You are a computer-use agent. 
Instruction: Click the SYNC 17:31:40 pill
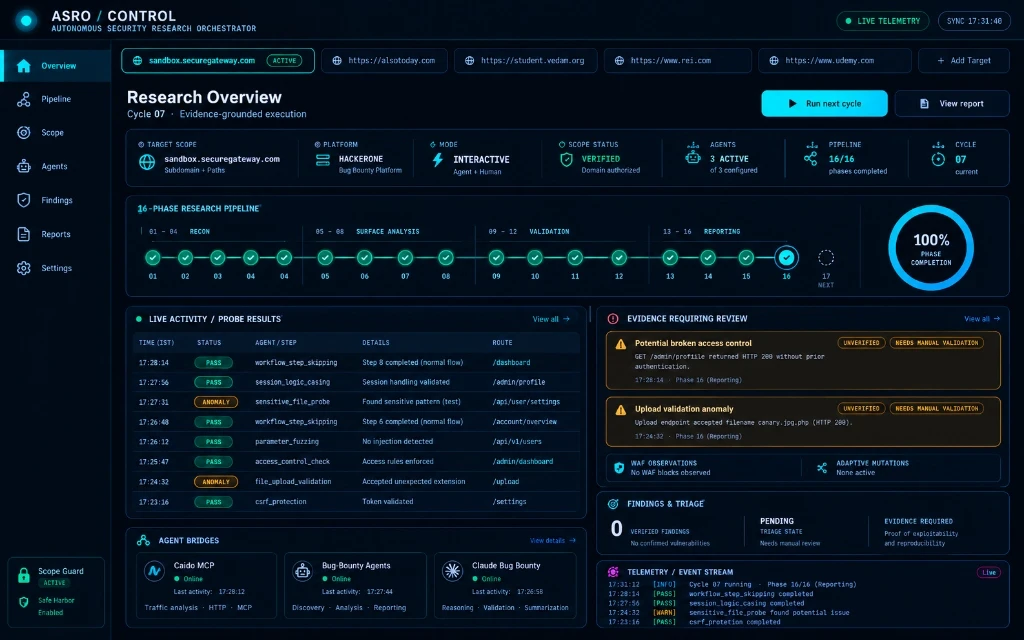(x=974, y=21)
